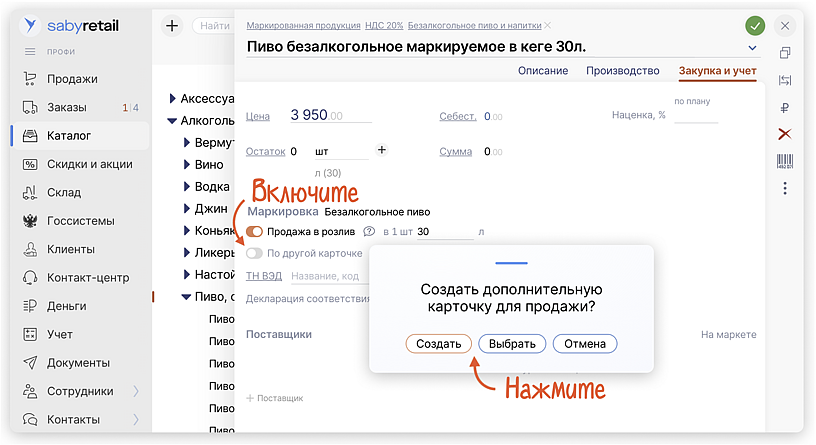Screen dimensions: 816x445
Task: Click the help icon beside Продажа в розлив
Action: point(368,232)
